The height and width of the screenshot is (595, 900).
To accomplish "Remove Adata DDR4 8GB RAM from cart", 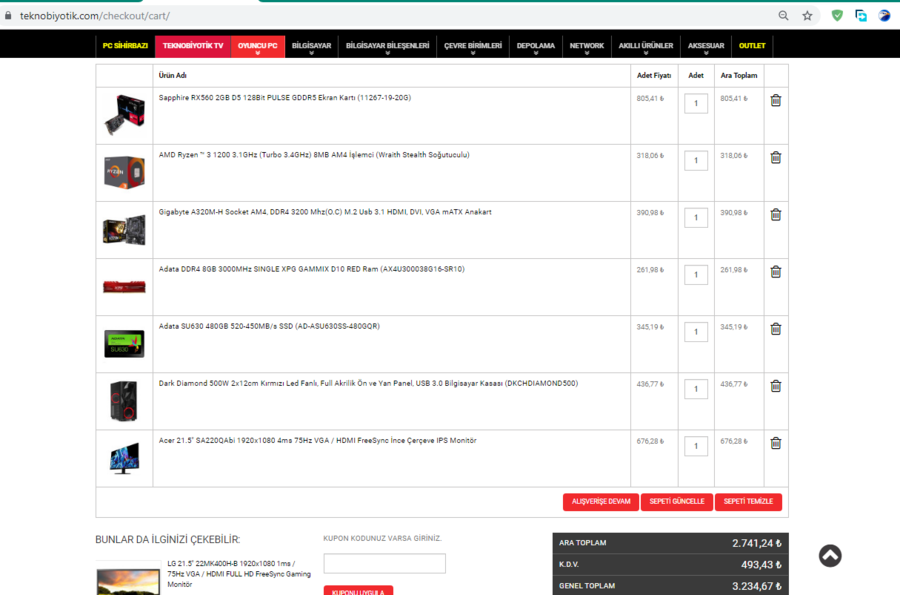I will pyautogui.click(x=775, y=271).
